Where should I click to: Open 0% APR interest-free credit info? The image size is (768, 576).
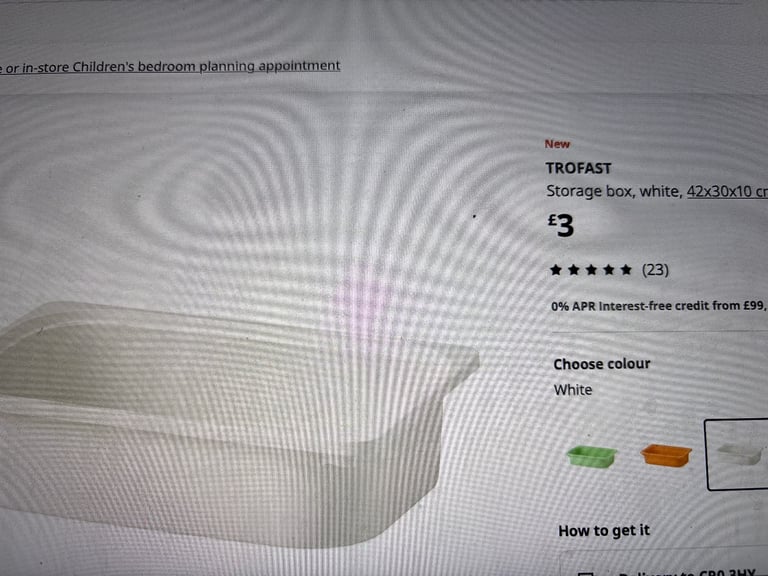coord(659,306)
